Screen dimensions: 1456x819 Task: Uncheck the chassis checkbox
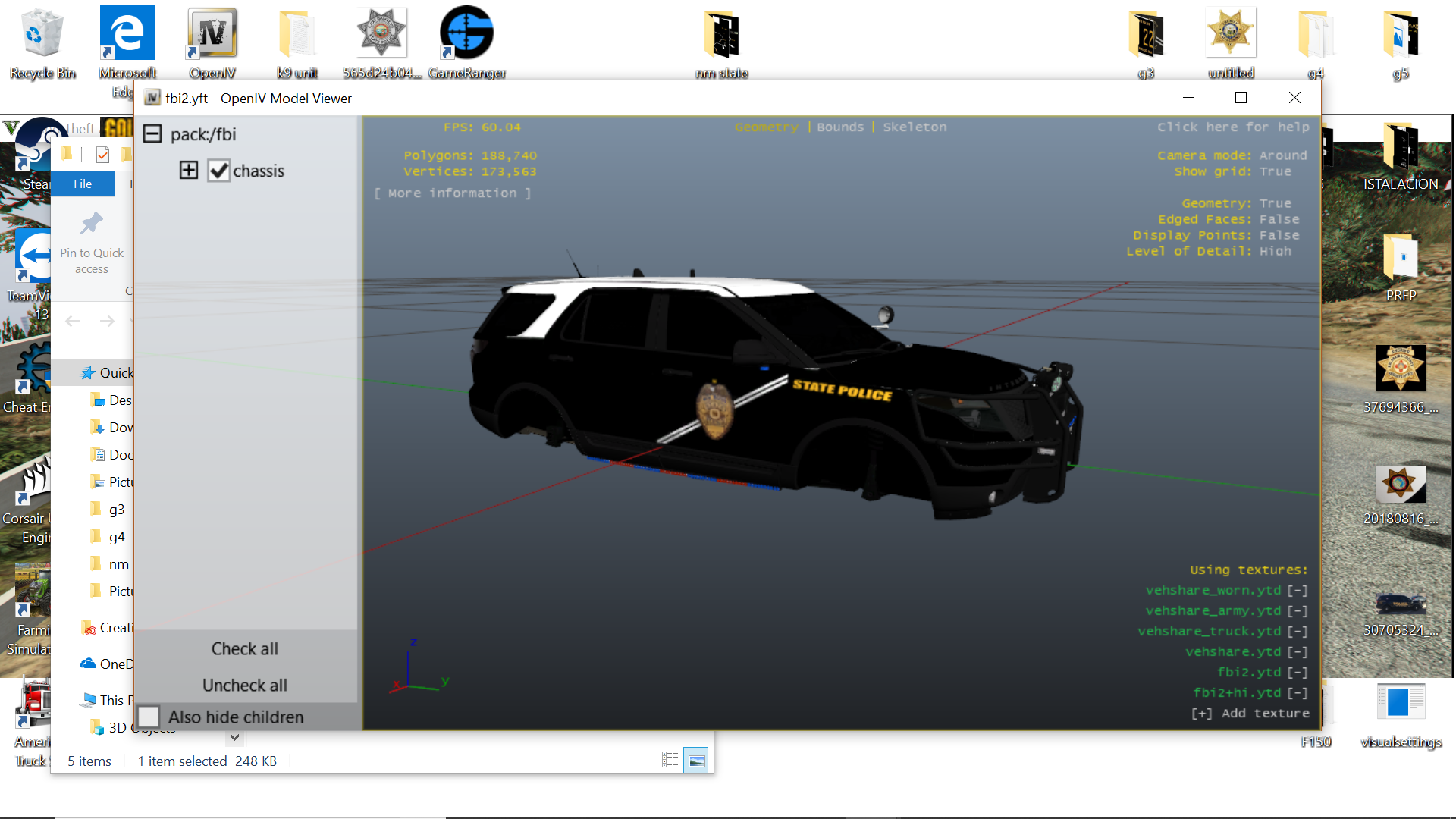(x=218, y=171)
